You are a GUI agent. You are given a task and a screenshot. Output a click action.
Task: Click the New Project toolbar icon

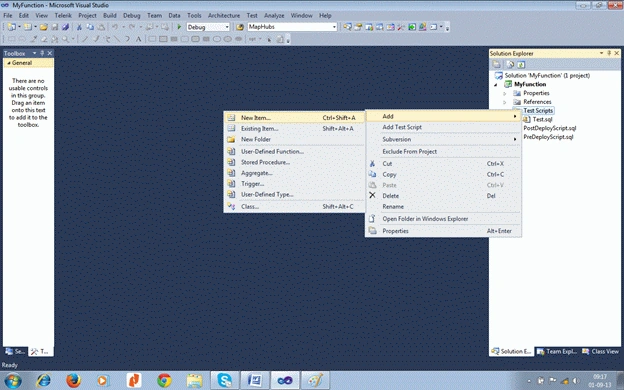12,27
